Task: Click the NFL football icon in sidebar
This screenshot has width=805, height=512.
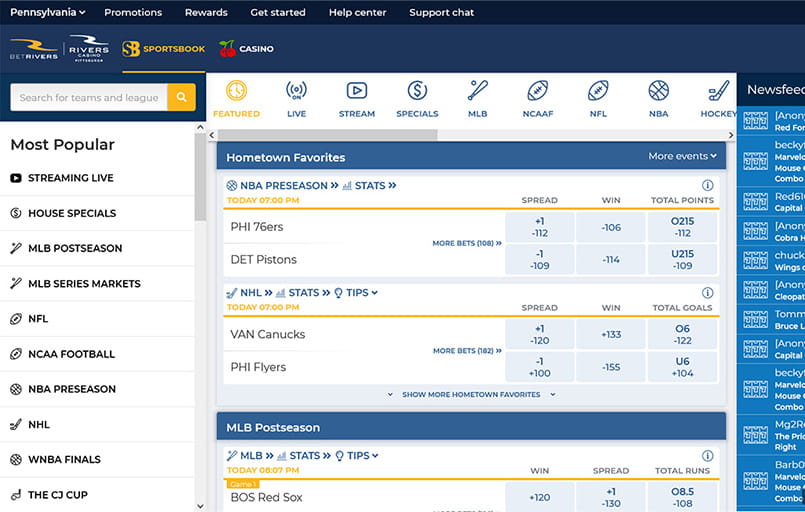Action: [16, 319]
